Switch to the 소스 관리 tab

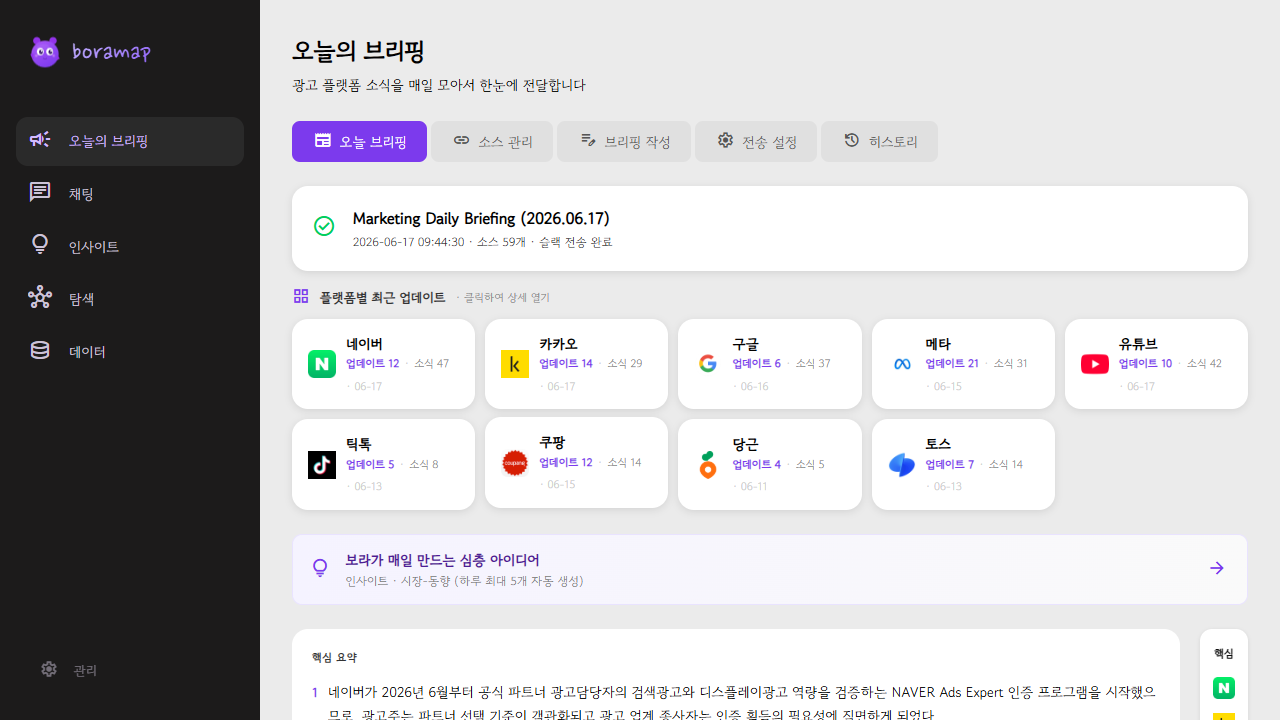(x=492, y=141)
